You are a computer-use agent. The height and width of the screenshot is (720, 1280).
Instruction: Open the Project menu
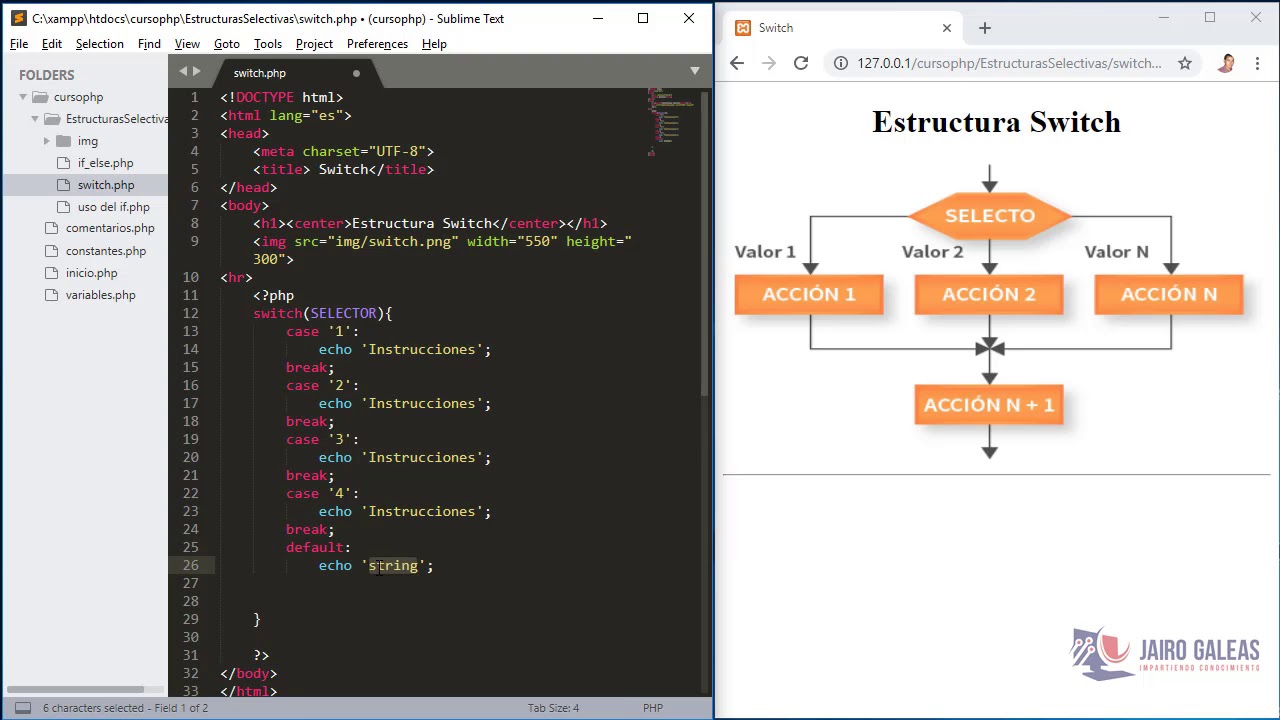(x=314, y=44)
